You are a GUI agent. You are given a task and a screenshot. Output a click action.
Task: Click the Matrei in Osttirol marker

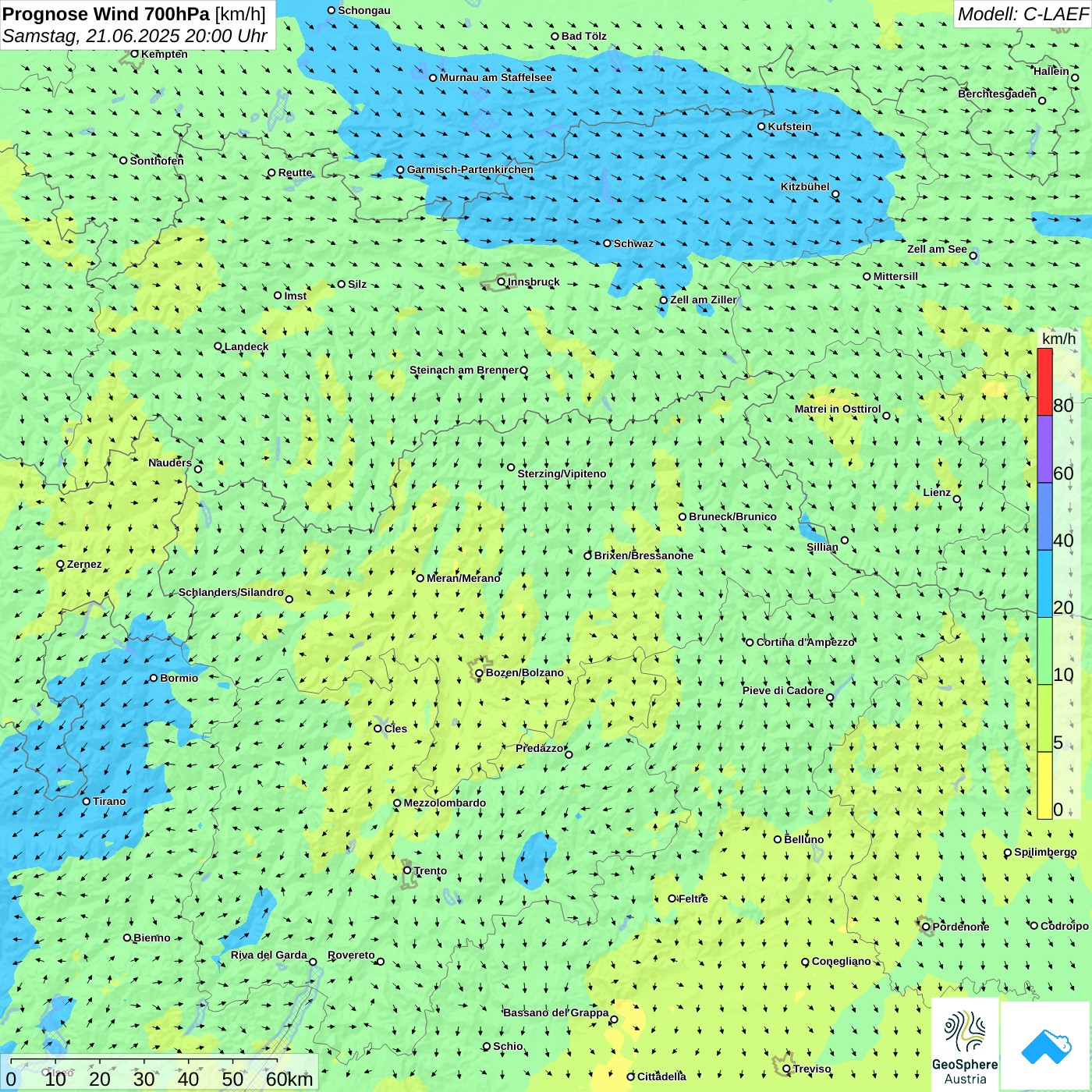point(886,416)
